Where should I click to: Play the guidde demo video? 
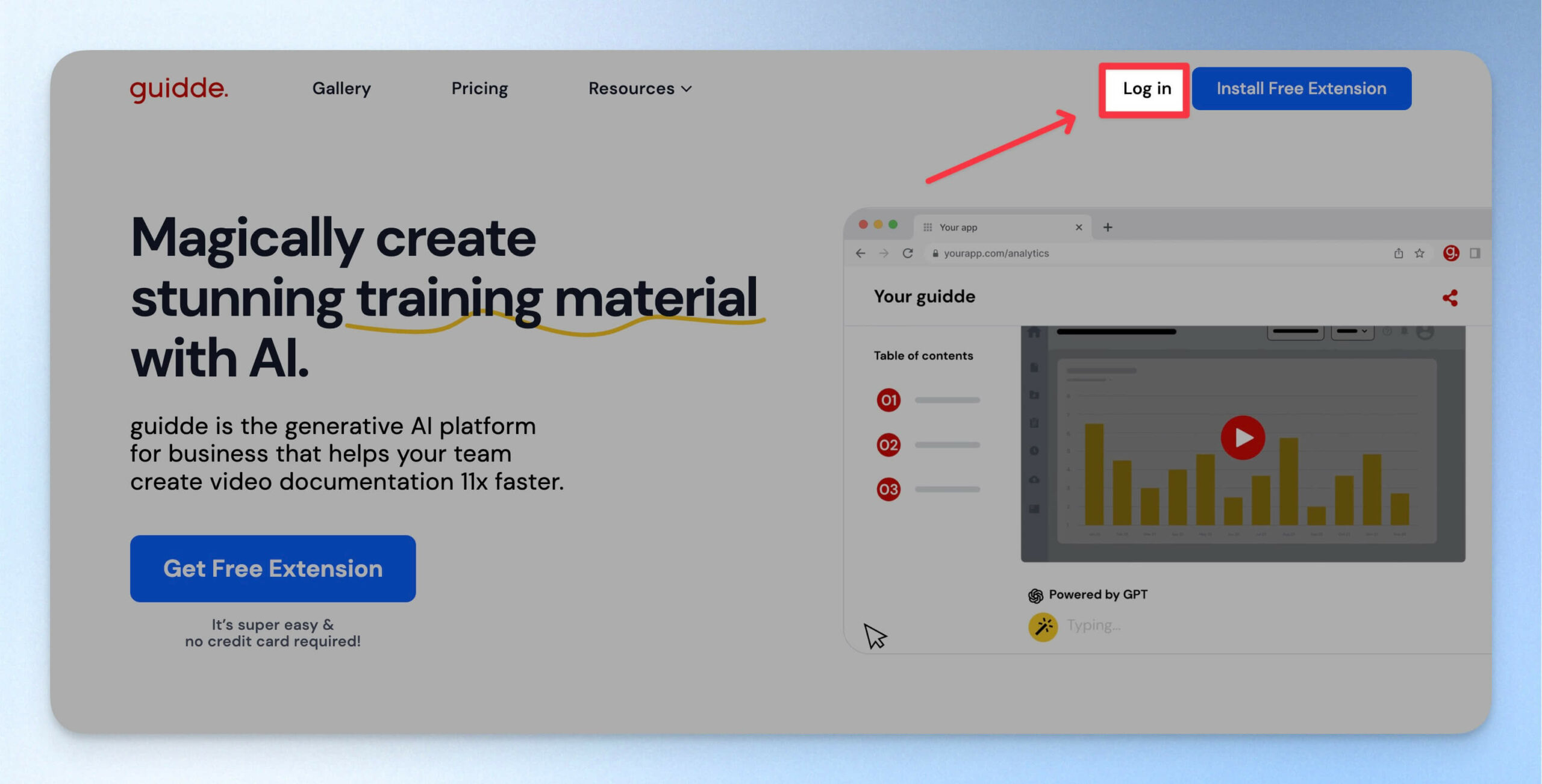point(1242,437)
